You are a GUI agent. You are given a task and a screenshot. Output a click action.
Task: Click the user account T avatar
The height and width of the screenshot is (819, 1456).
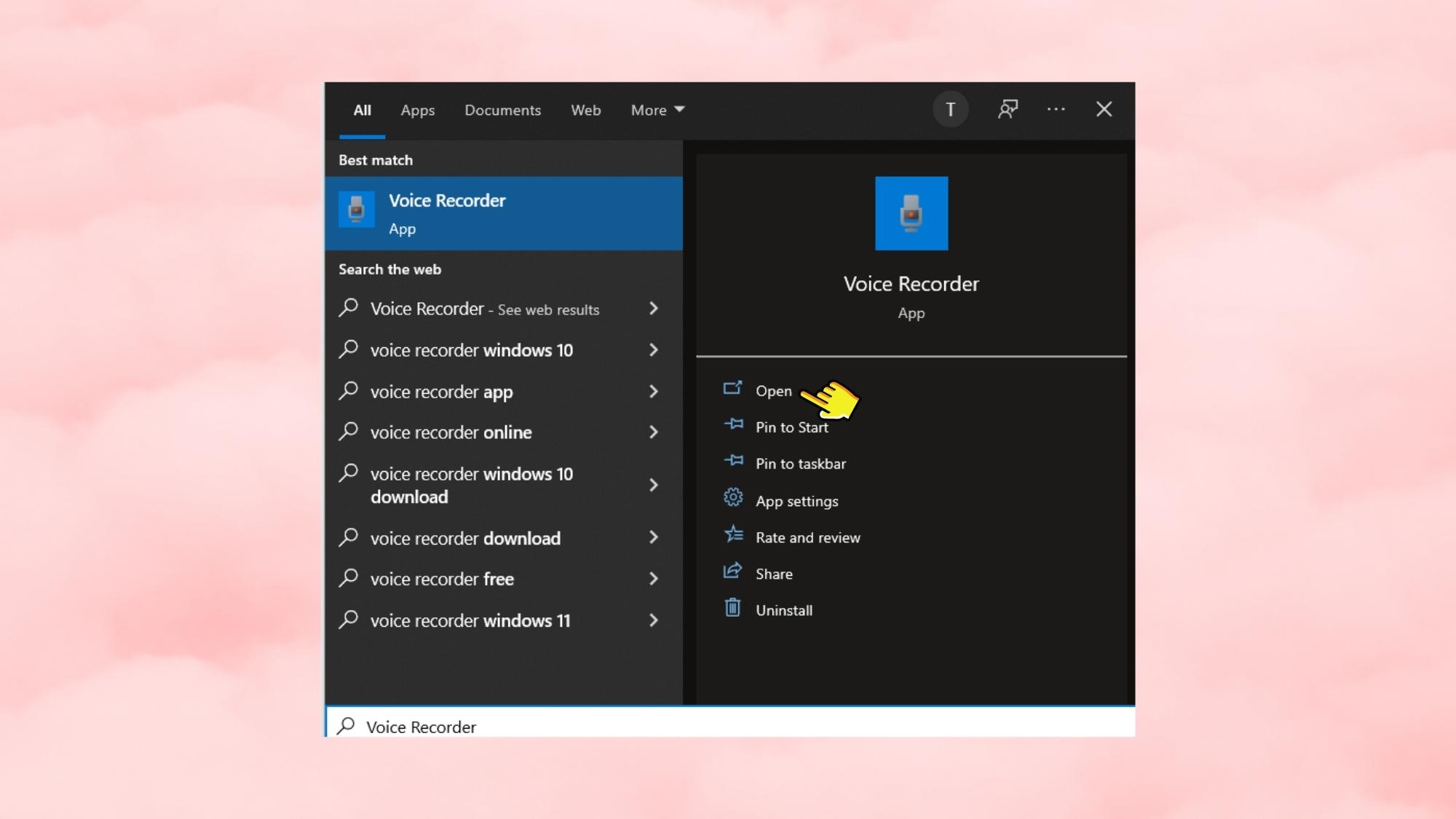click(950, 109)
